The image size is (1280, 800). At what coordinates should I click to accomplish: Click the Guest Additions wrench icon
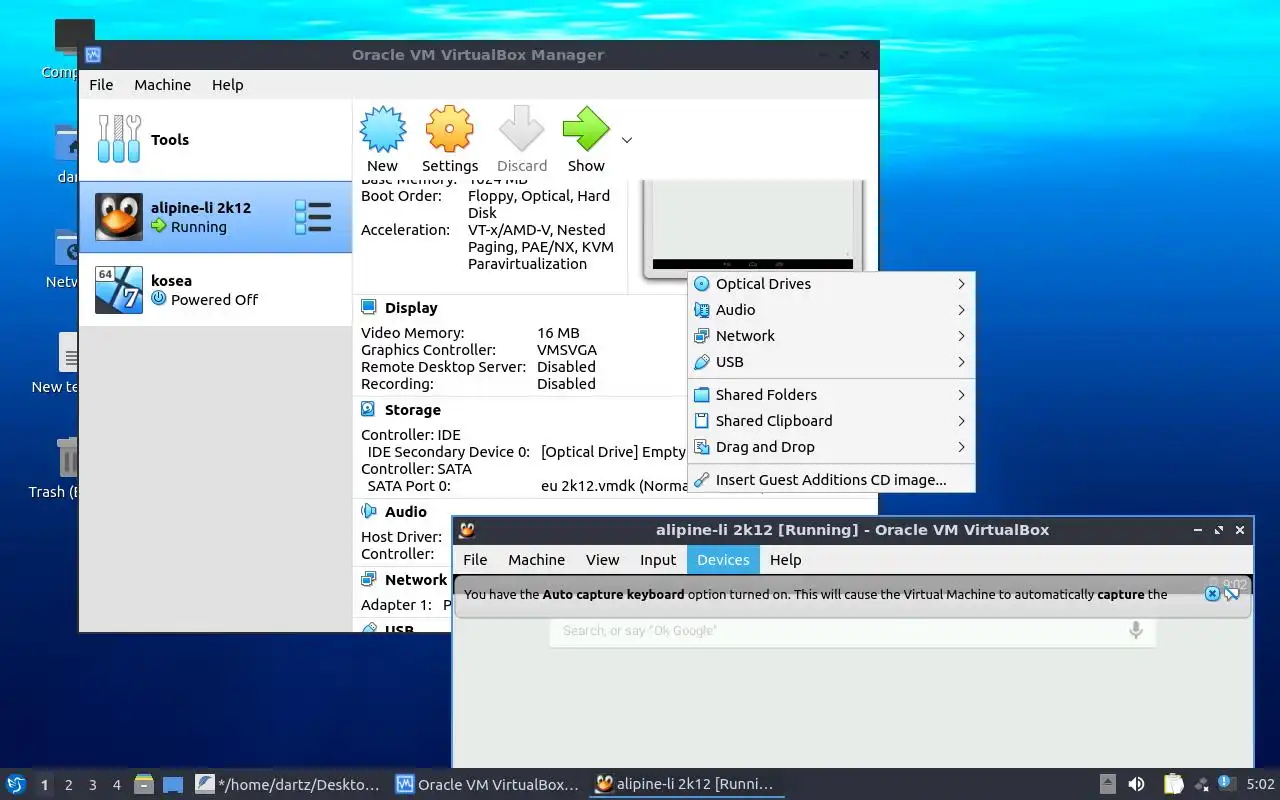pos(701,480)
